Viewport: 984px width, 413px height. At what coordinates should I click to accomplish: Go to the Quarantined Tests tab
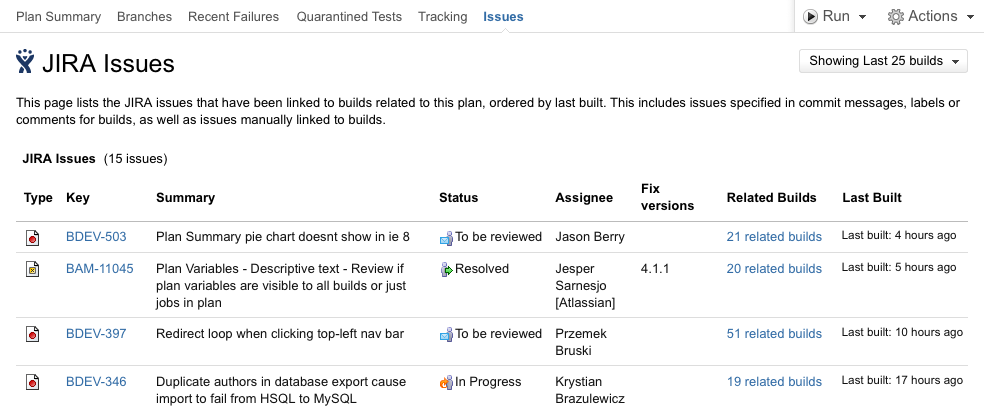[349, 17]
